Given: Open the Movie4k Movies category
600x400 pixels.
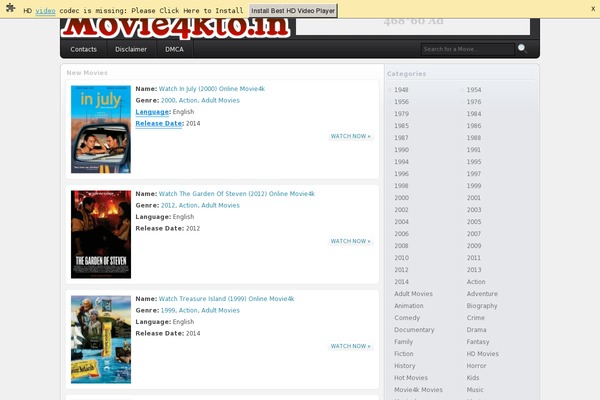Looking at the screenshot, I should pyautogui.click(x=418, y=390).
